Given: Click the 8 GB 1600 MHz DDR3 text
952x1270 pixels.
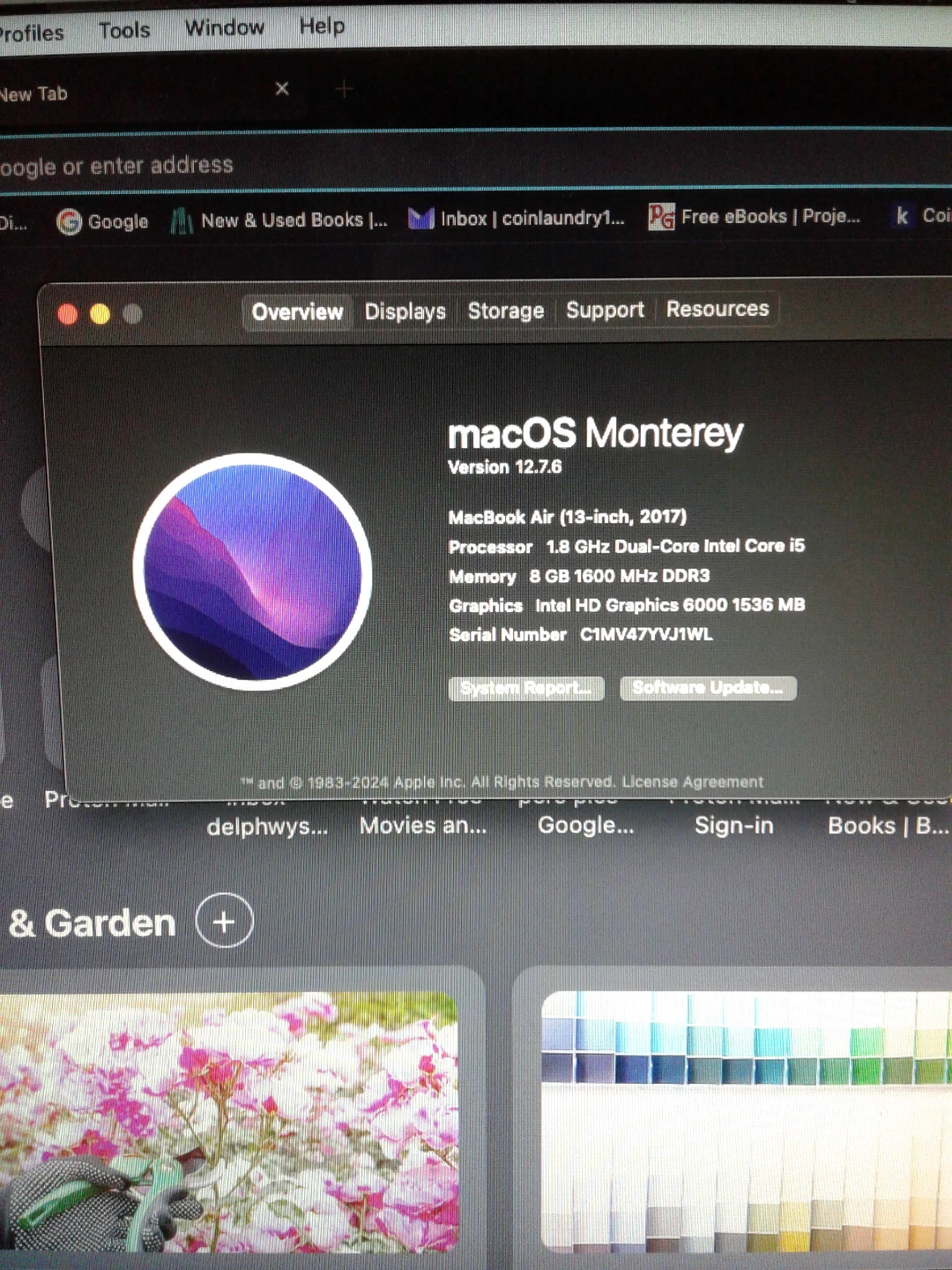Looking at the screenshot, I should (620, 576).
